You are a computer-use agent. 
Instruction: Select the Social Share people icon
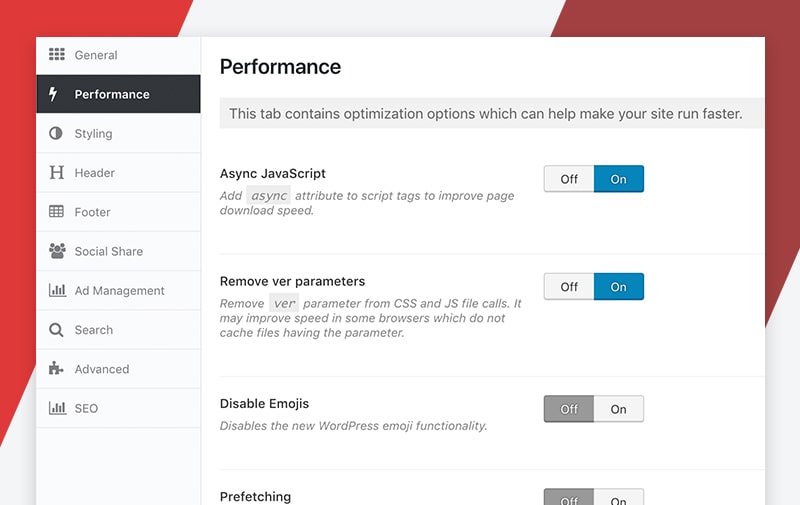57,250
